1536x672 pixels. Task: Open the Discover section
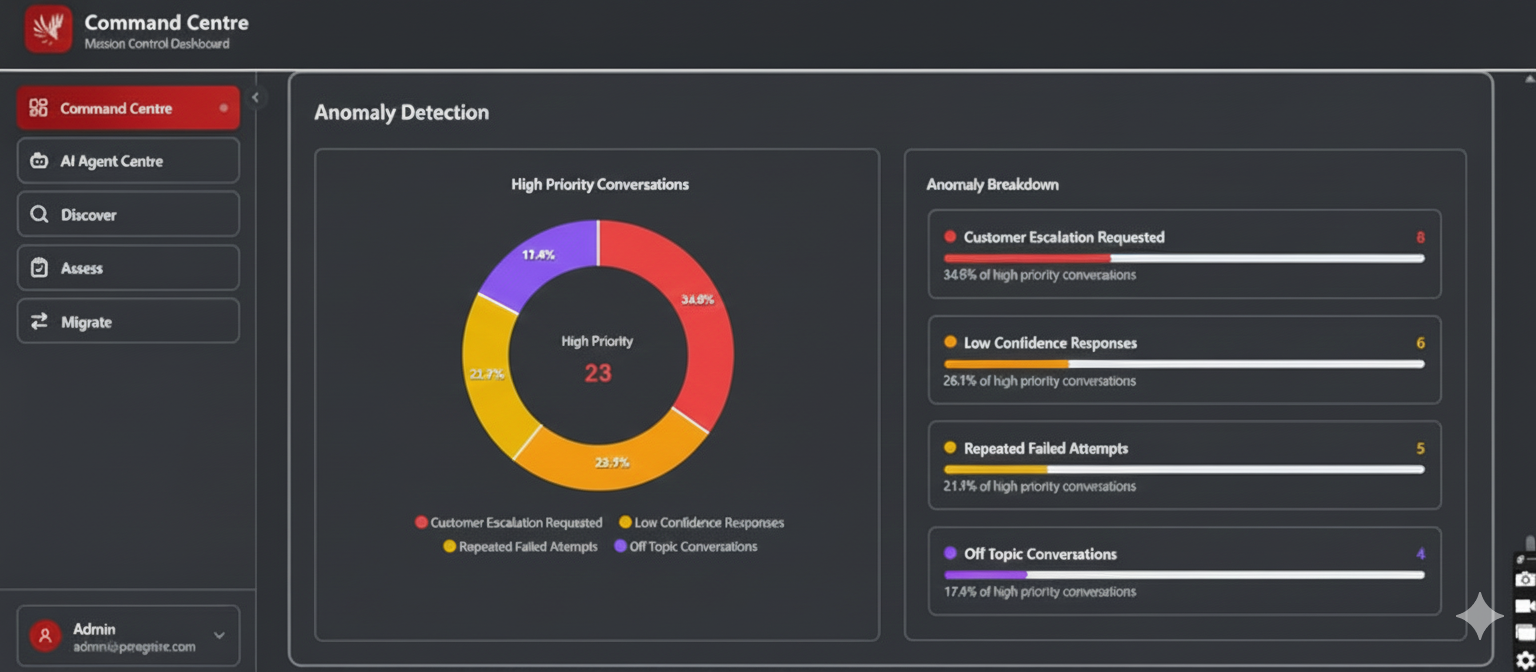tap(128, 214)
